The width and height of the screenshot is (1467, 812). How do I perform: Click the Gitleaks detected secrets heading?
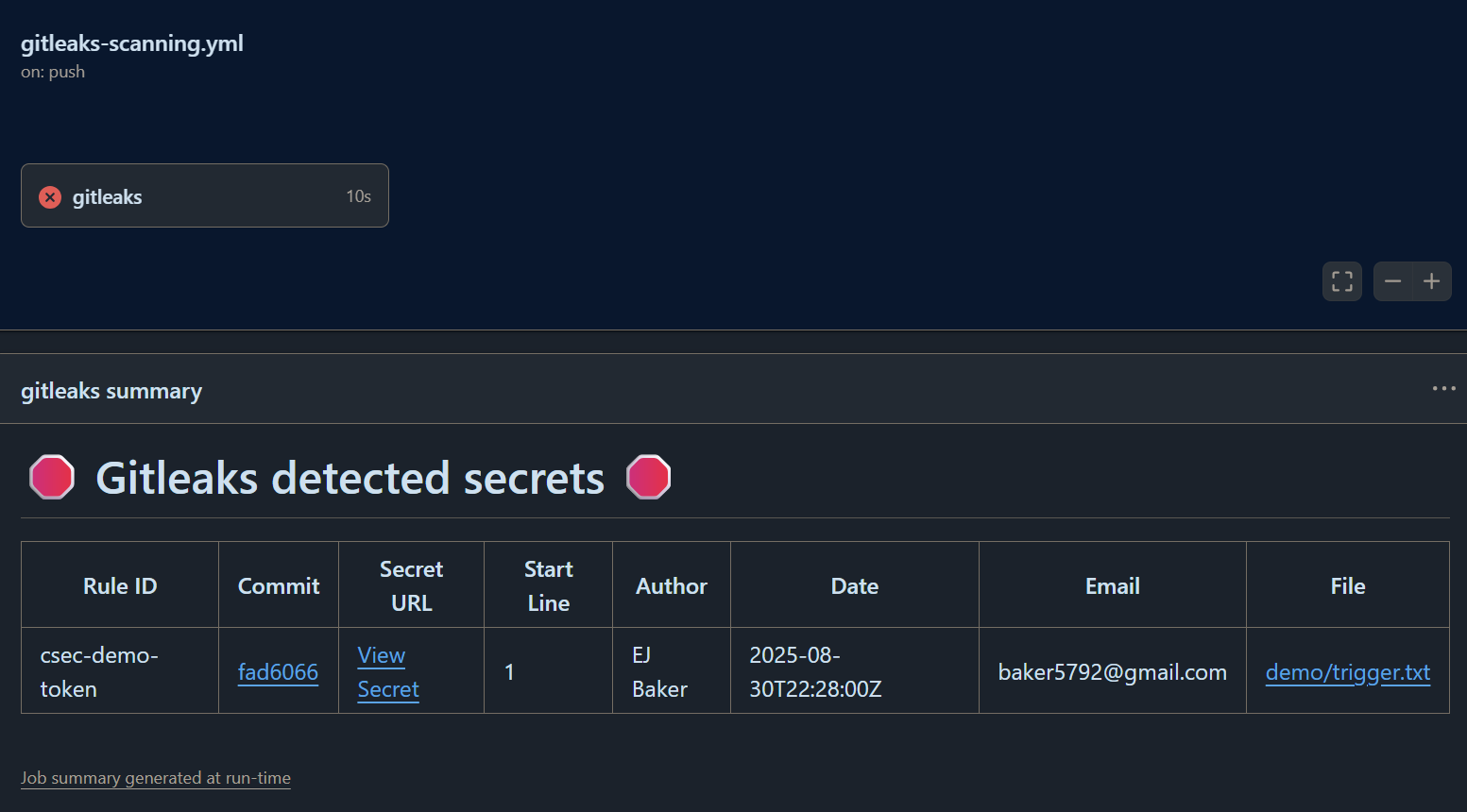(350, 478)
